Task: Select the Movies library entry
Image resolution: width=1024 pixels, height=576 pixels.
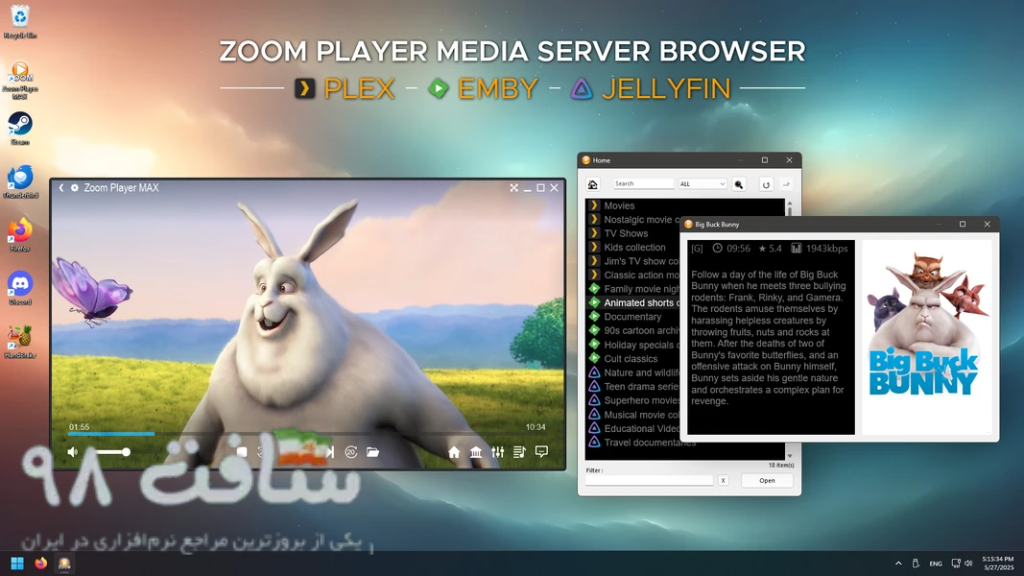Action: [x=684, y=205]
